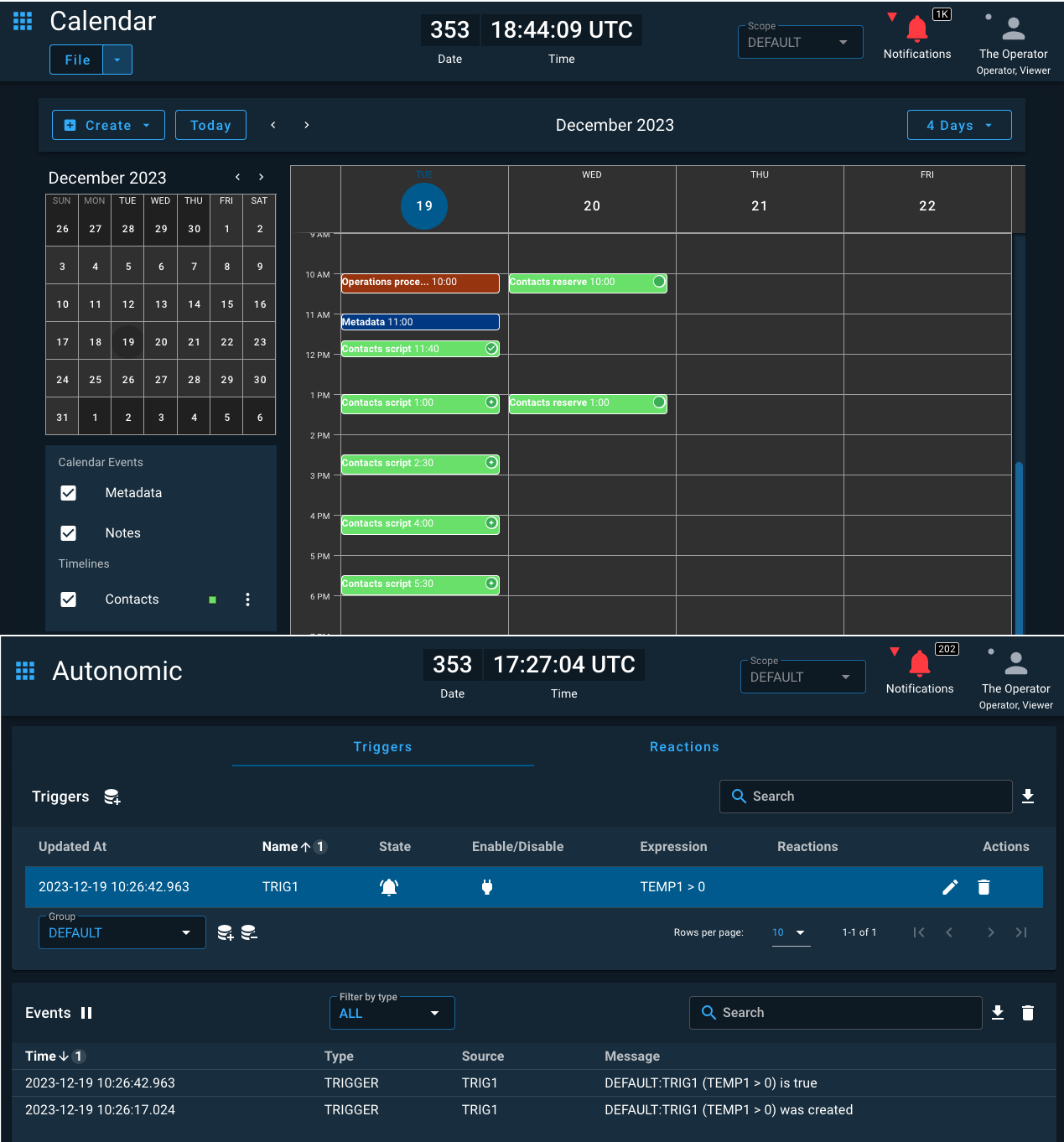
Task: Delete the TRIG1 trigger with trash icon
Action: click(x=984, y=886)
